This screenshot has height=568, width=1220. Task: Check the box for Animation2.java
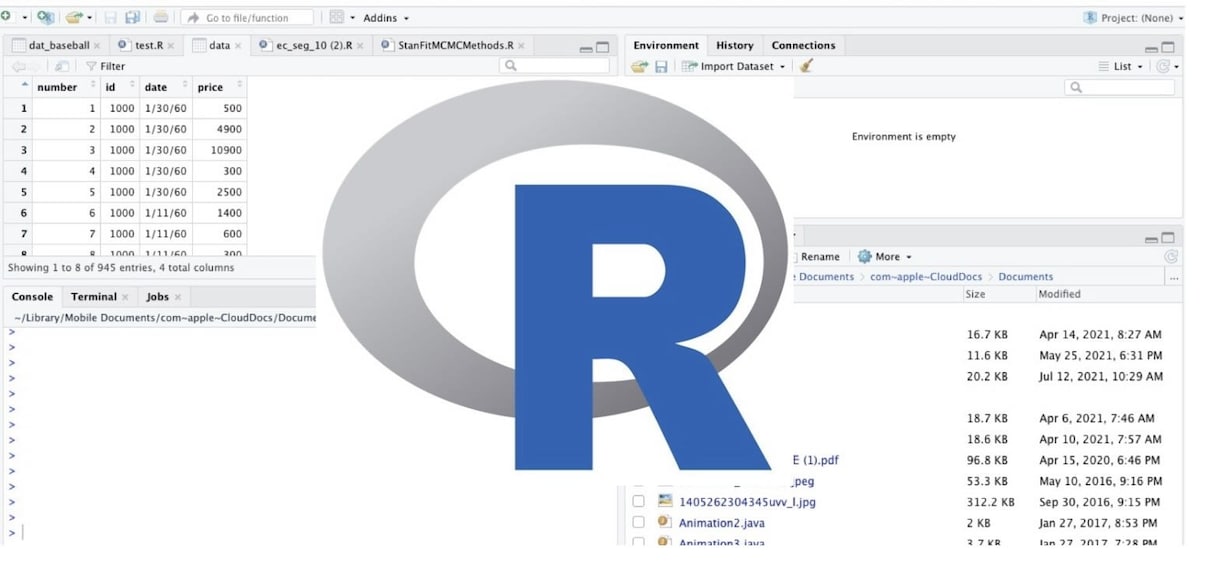[638, 522]
